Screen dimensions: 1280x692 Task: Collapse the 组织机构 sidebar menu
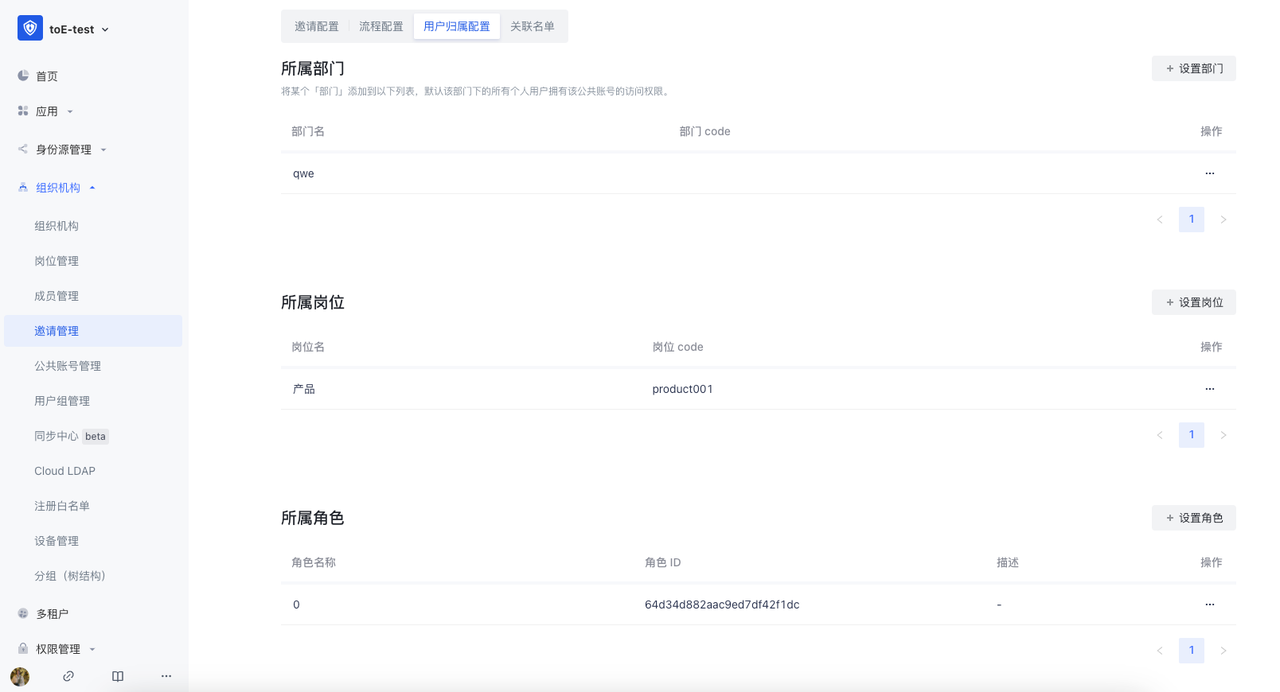[x=92, y=186]
